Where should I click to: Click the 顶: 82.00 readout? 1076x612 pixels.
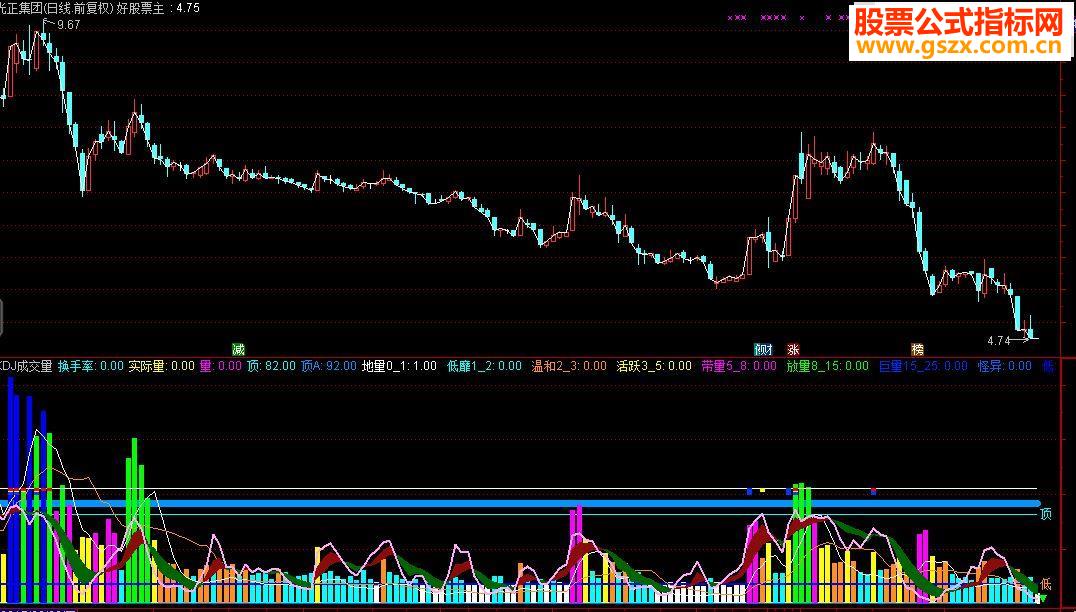(271, 366)
